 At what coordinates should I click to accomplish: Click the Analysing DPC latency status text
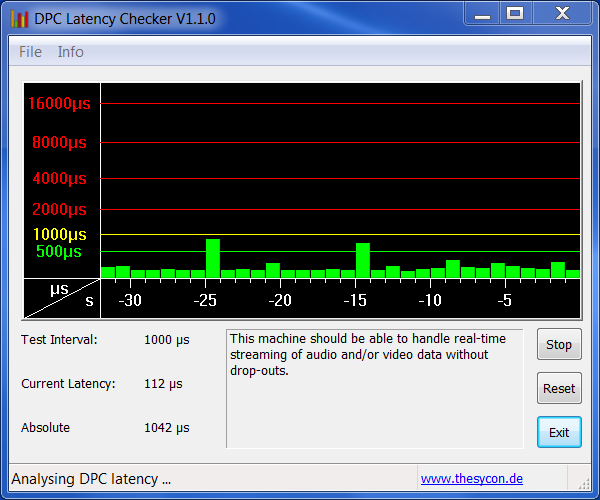tap(91, 479)
